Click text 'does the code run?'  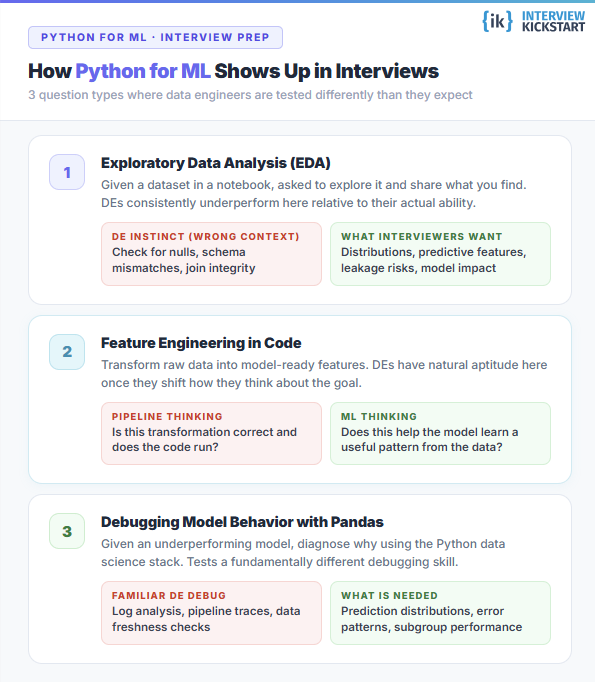pos(165,447)
